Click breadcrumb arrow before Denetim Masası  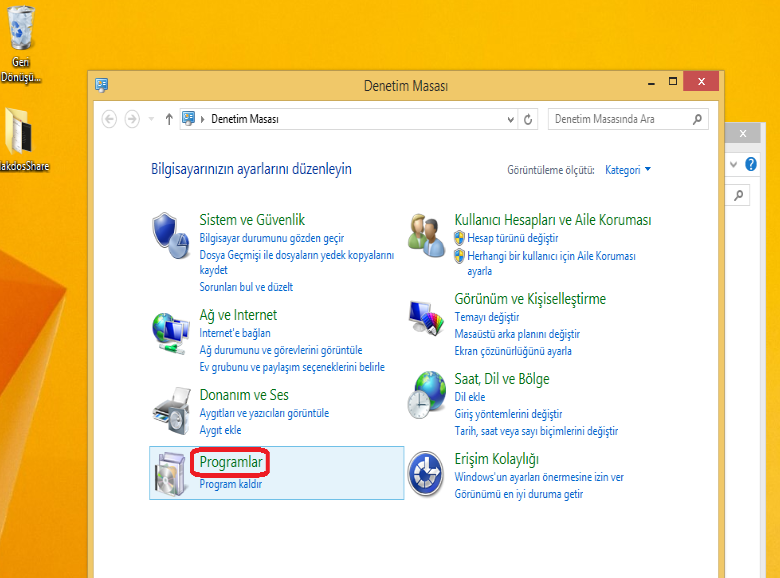pyautogui.click(x=203, y=119)
